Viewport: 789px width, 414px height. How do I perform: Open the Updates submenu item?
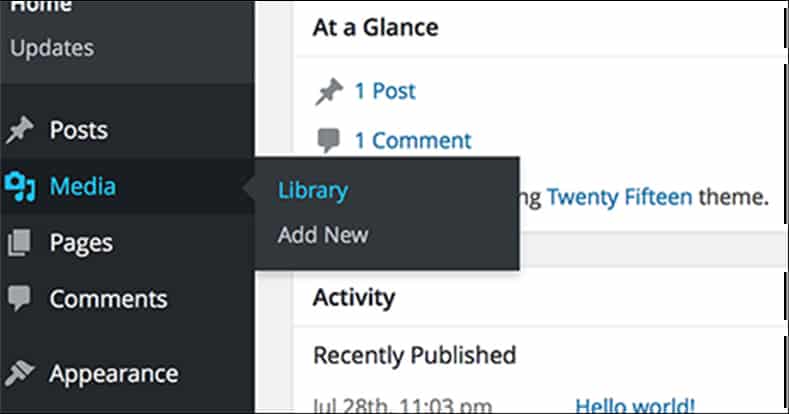52,48
